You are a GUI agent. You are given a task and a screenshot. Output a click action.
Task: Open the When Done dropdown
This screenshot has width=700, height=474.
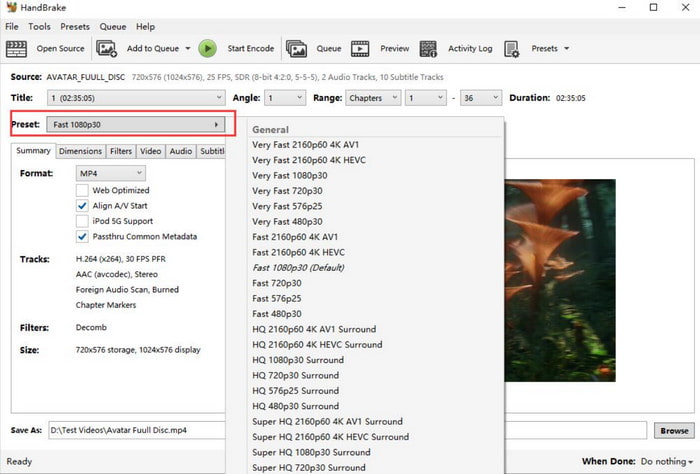pos(667,462)
